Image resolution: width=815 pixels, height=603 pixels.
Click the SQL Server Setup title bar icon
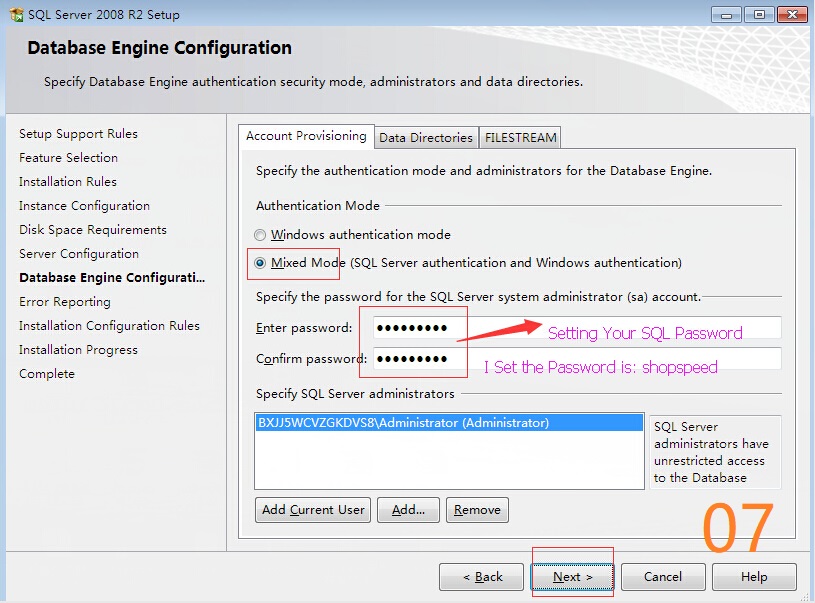point(16,15)
